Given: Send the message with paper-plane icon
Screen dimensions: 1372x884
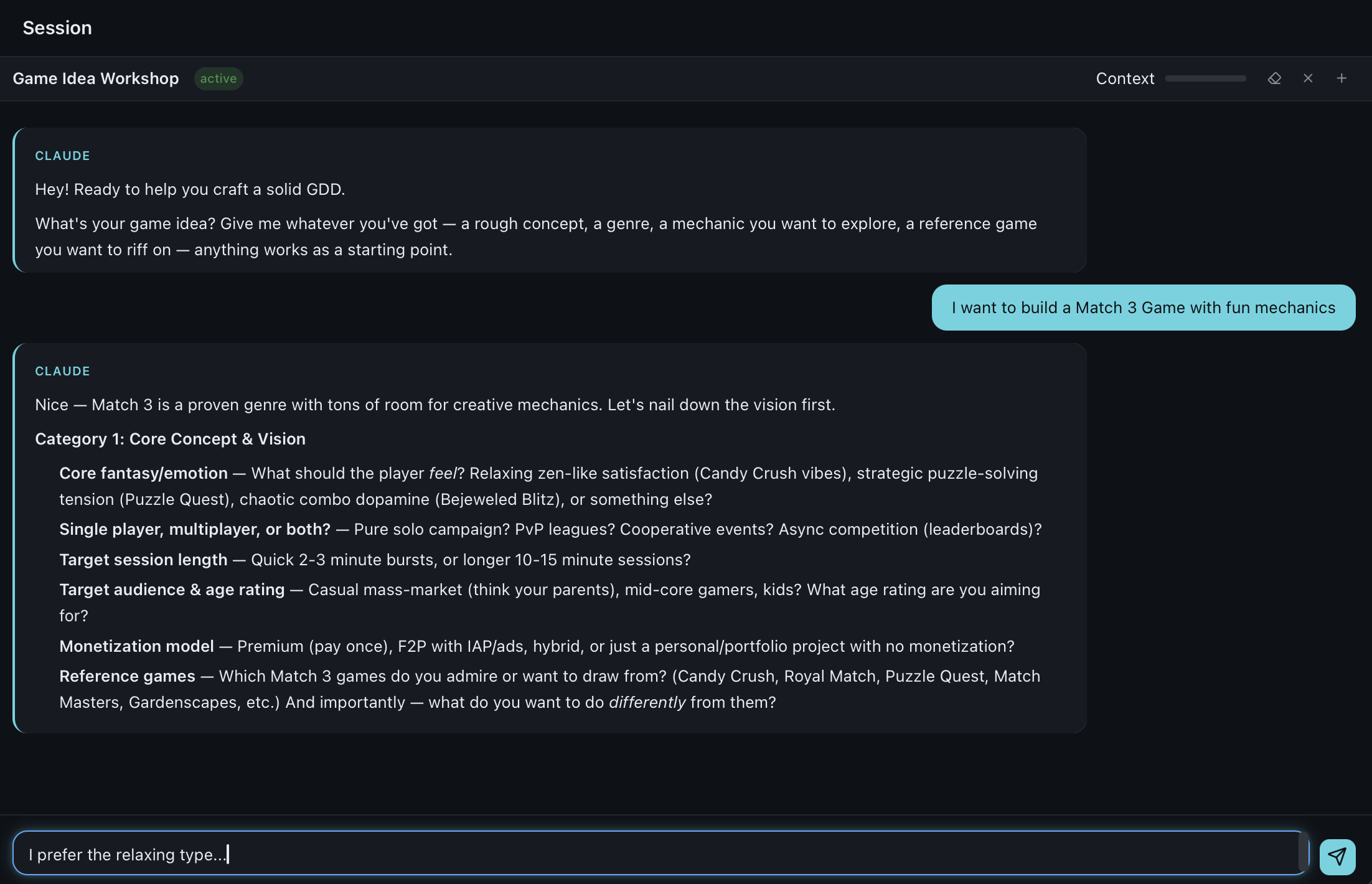Looking at the screenshot, I should [x=1337, y=857].
